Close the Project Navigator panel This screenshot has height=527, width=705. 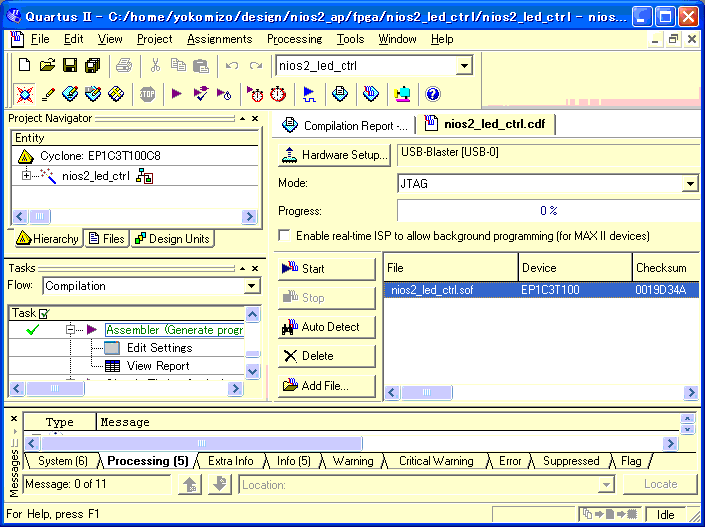255,119
